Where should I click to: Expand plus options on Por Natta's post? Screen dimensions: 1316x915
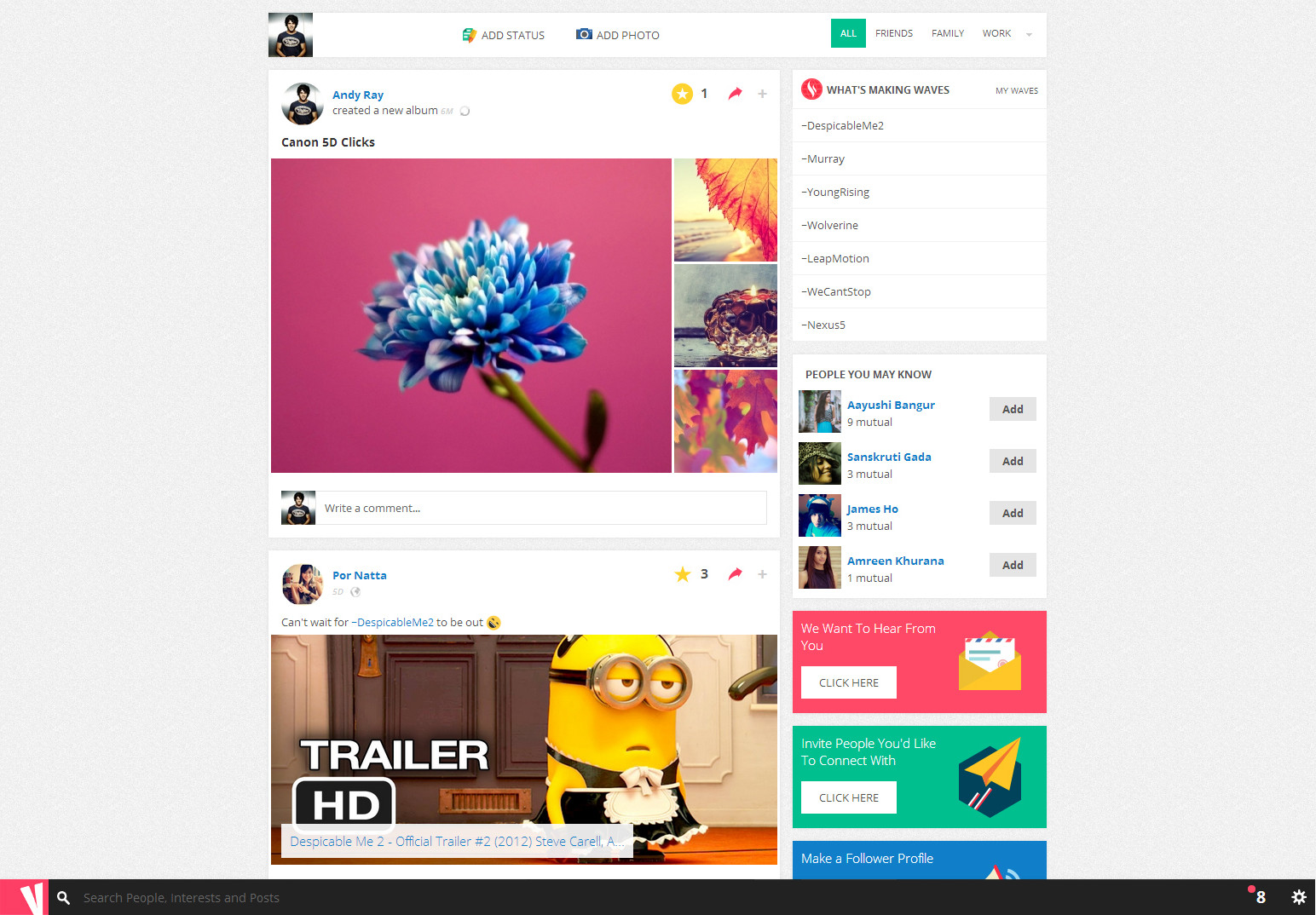coord(762,574)
